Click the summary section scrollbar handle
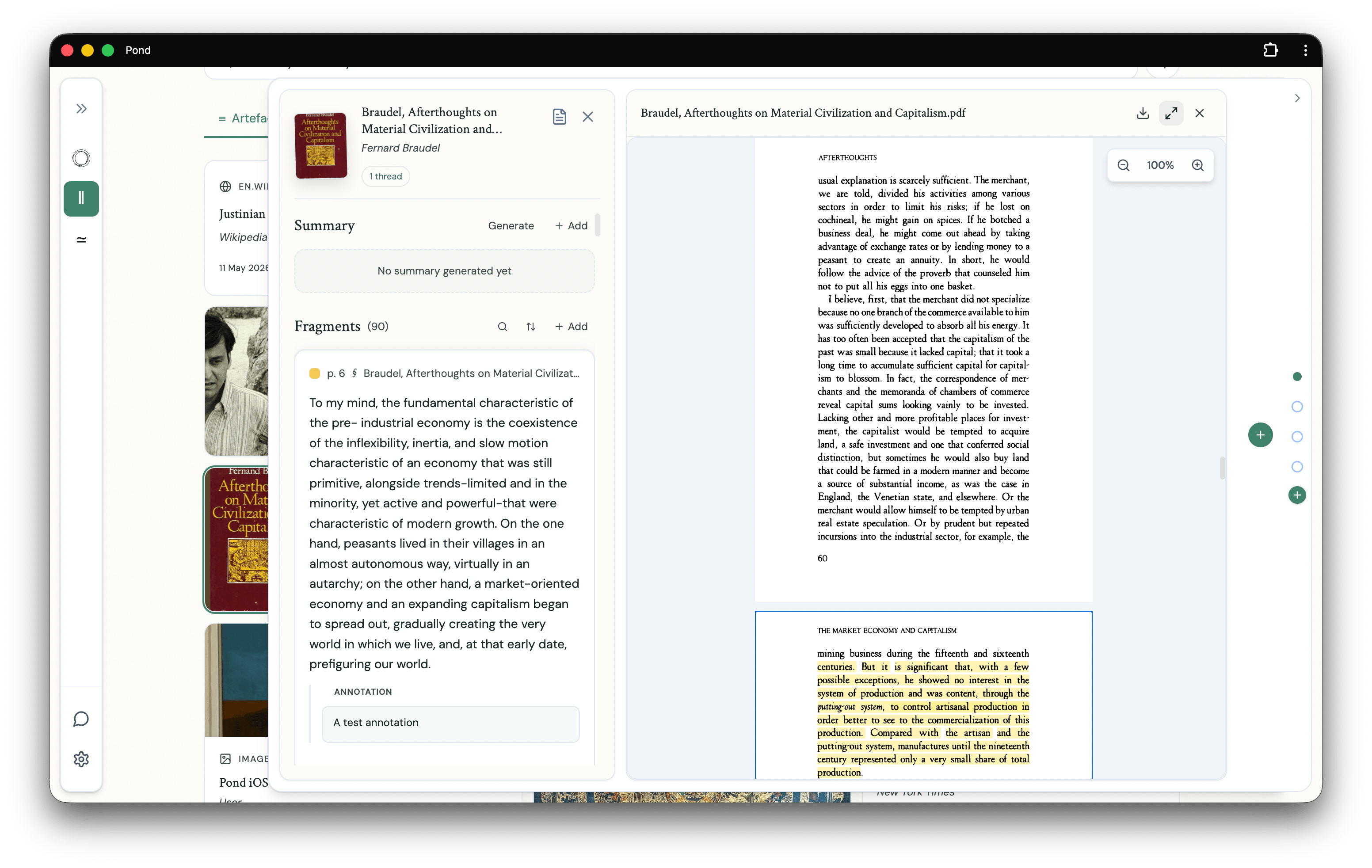The width and height of the screenshot is (1372, 868). tap(597, 225)
